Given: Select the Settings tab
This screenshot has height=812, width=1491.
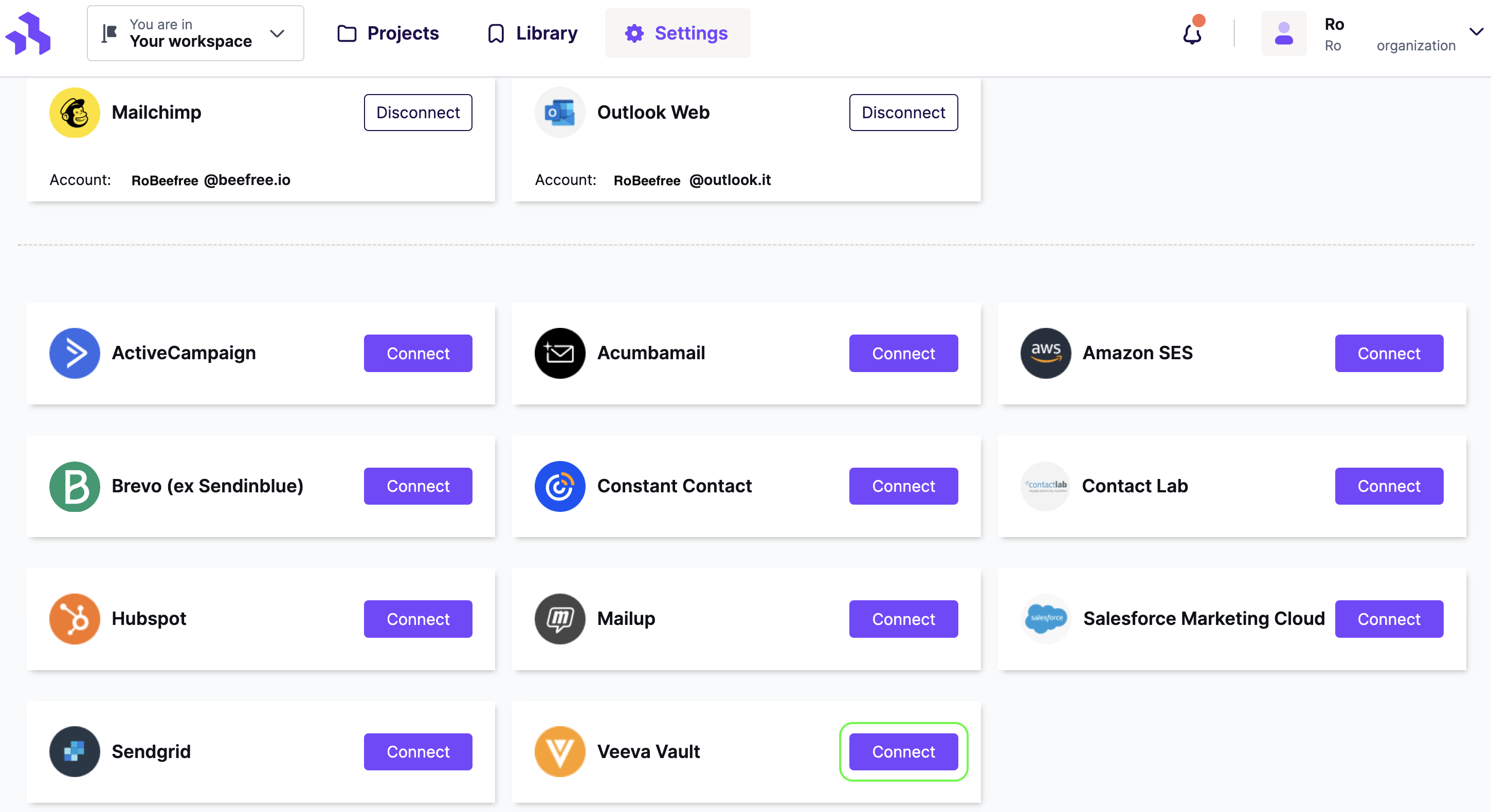Looking at the screenshot, I should click(678, 33).
